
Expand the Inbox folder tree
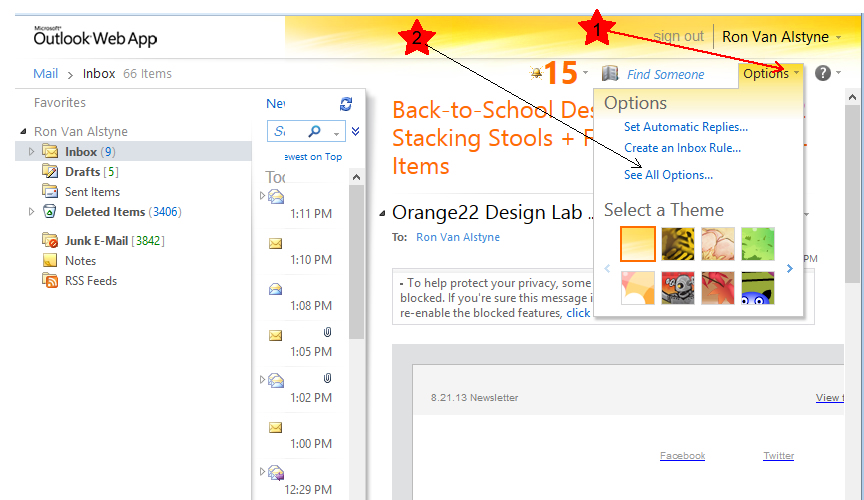31,151
